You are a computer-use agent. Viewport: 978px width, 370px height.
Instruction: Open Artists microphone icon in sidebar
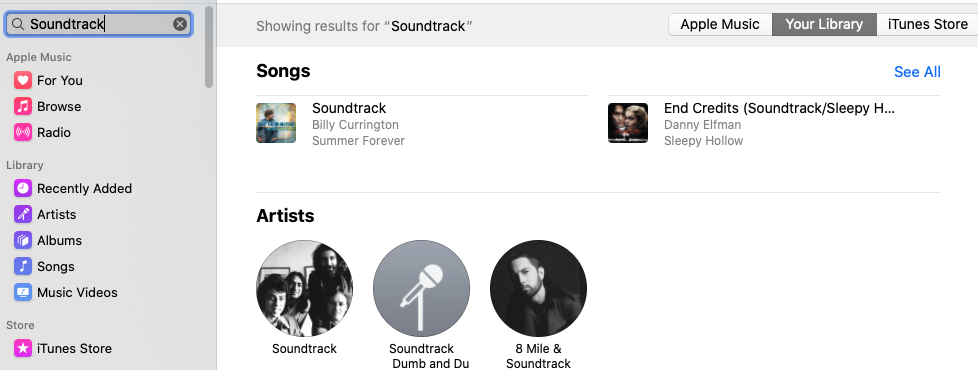pyautogui.click(x=23, y=215)
